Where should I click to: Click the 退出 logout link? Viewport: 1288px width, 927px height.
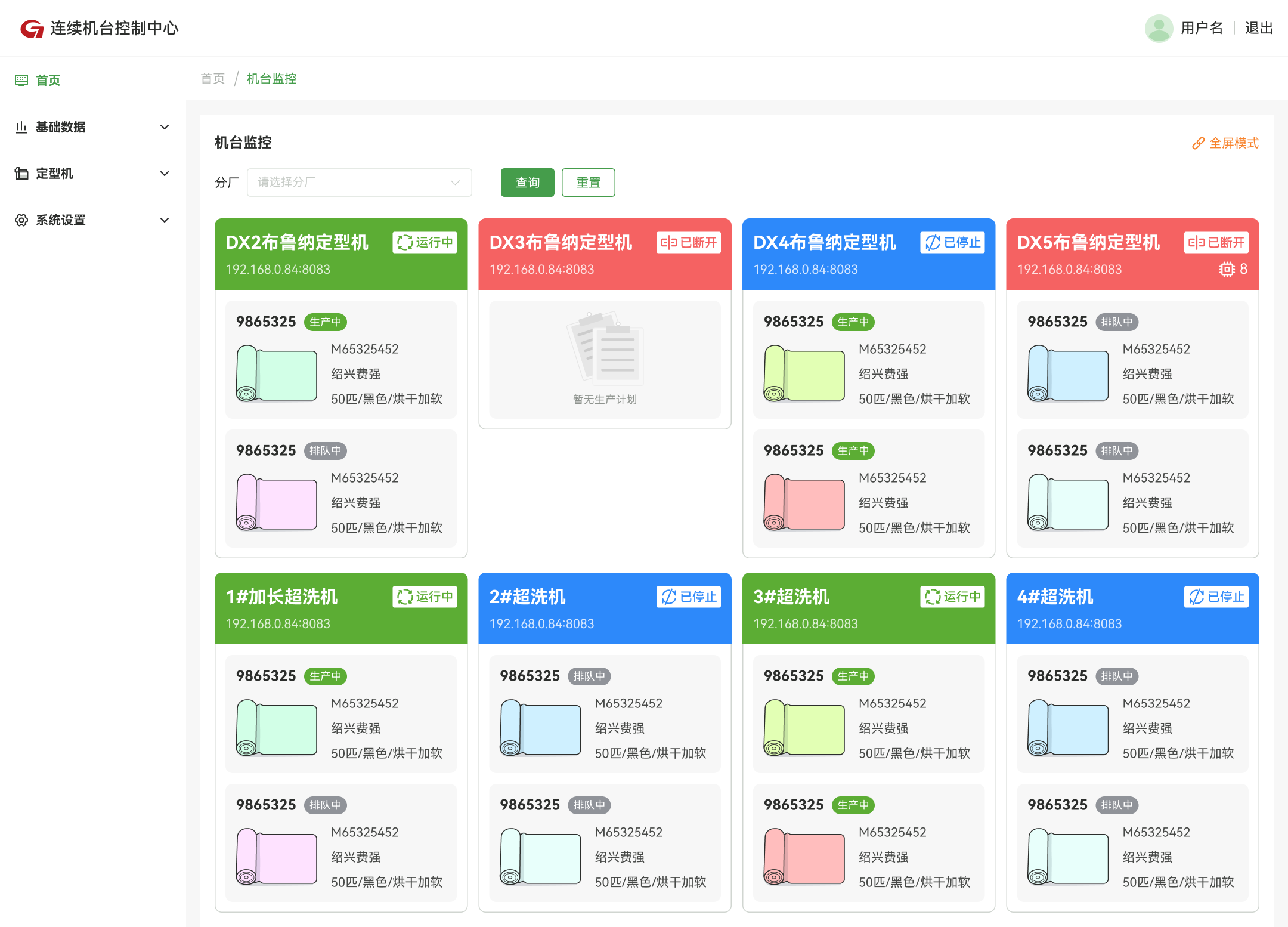[x=1259, y=28]
